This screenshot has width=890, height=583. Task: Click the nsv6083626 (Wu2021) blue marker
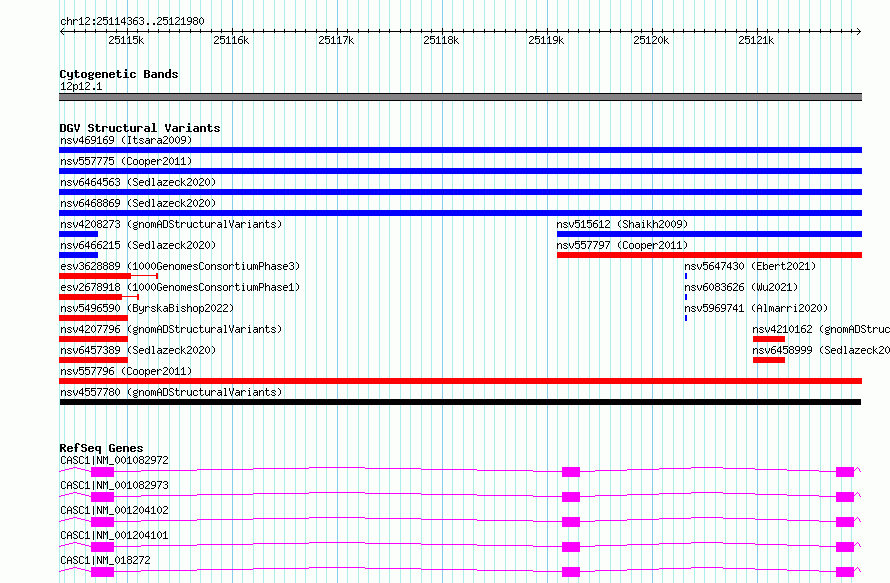(x=686, y=297)
